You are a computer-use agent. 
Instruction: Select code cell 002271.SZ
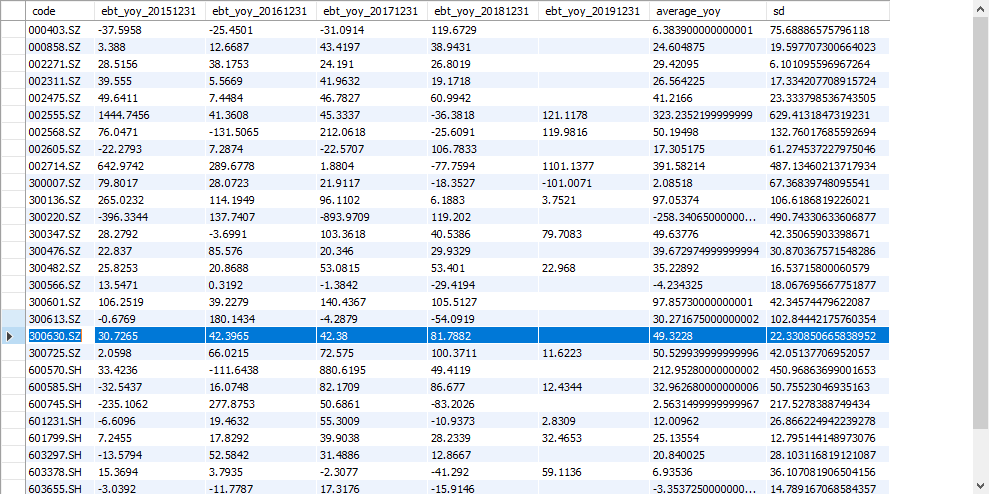[x=61, y=64]
